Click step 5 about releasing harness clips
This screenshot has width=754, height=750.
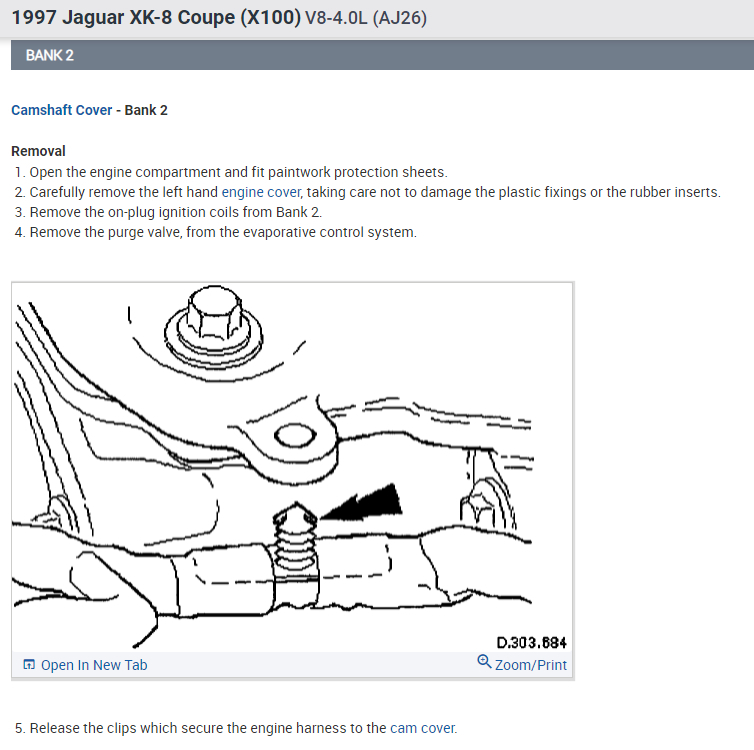(236, 728)
